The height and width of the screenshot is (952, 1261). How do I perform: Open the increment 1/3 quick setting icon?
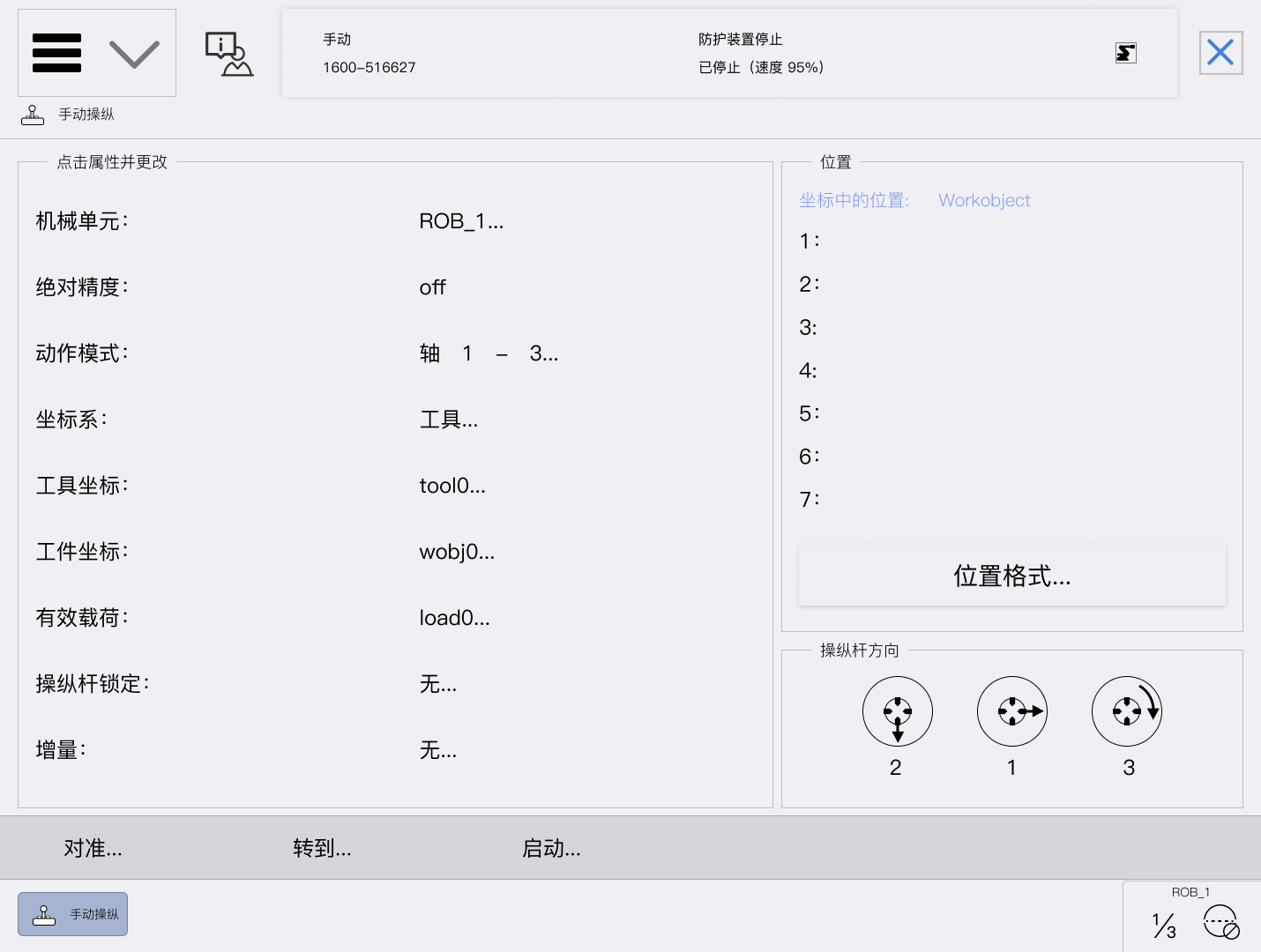tap(1164, 925)
